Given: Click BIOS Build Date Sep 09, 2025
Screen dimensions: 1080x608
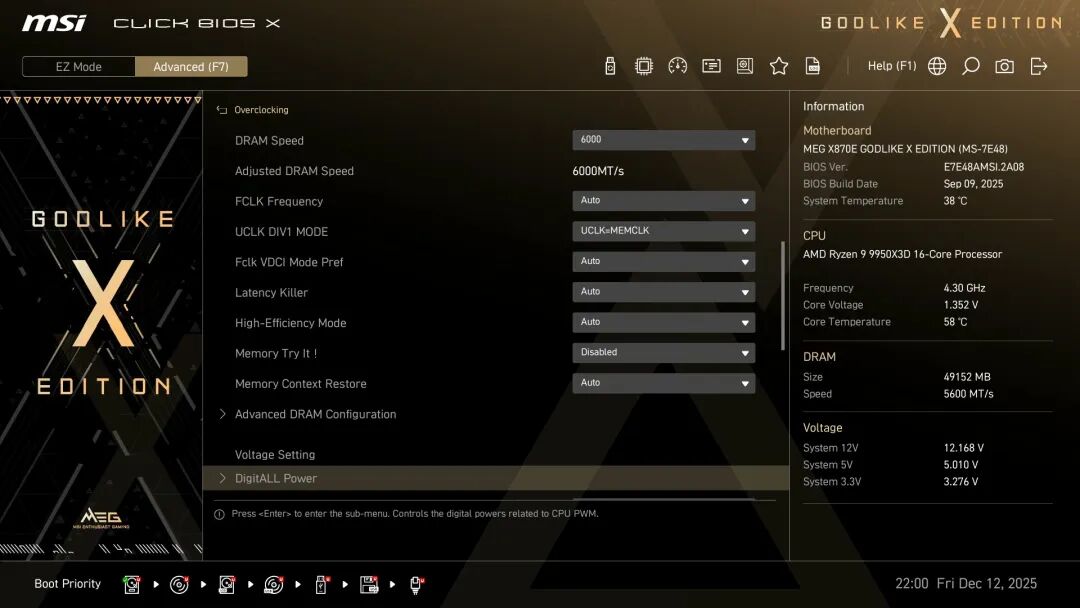Looking at the screenshot, I should click(973, 184).
